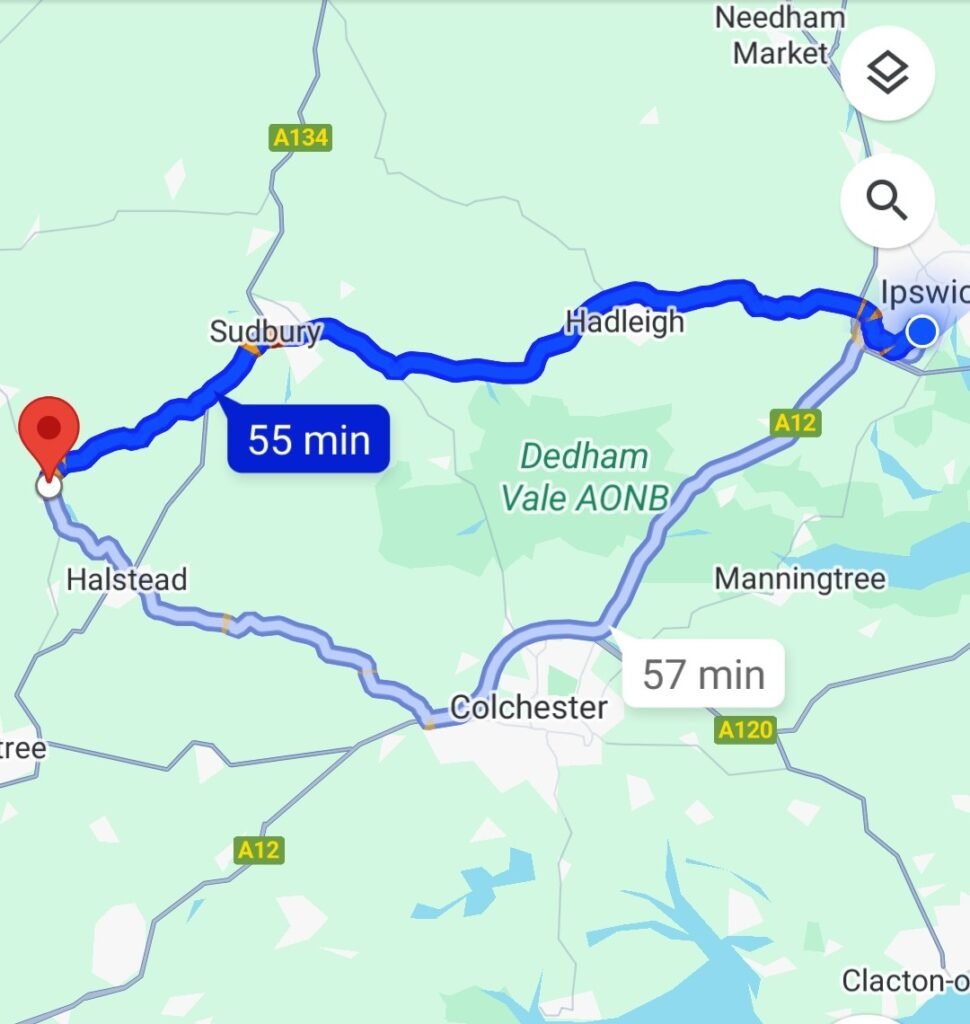The image size is (970, 1024).
Task: Tap the Dedham Vale AONB label
Action: pyautogui.click(x=585, y=477)
